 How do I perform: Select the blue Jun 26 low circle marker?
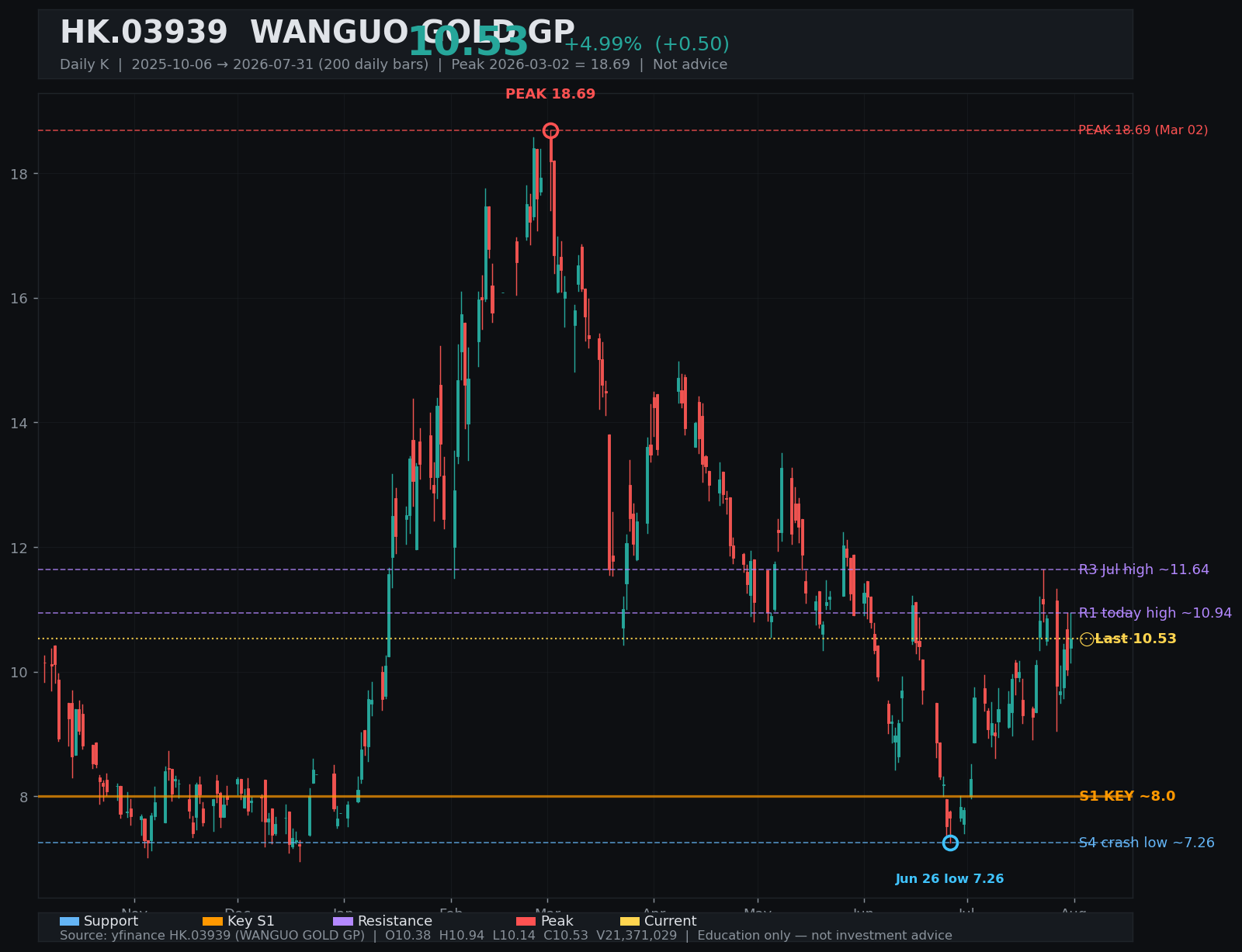pos(950,843)
